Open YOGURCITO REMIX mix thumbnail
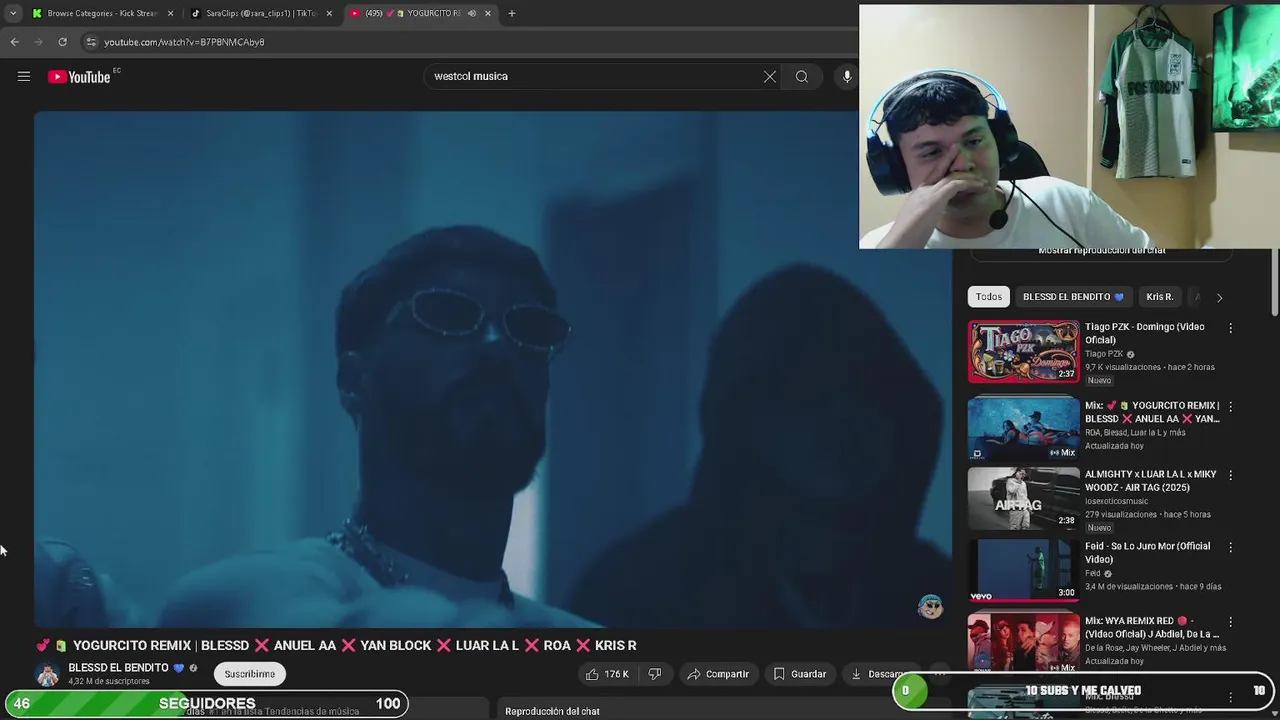Screen dimensions: 1280x720 tap(1024, 428)
